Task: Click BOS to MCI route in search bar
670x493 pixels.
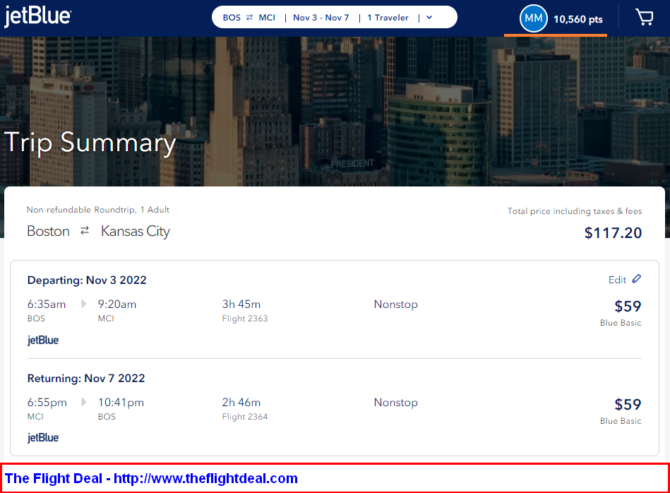Action: click(249, 18)
